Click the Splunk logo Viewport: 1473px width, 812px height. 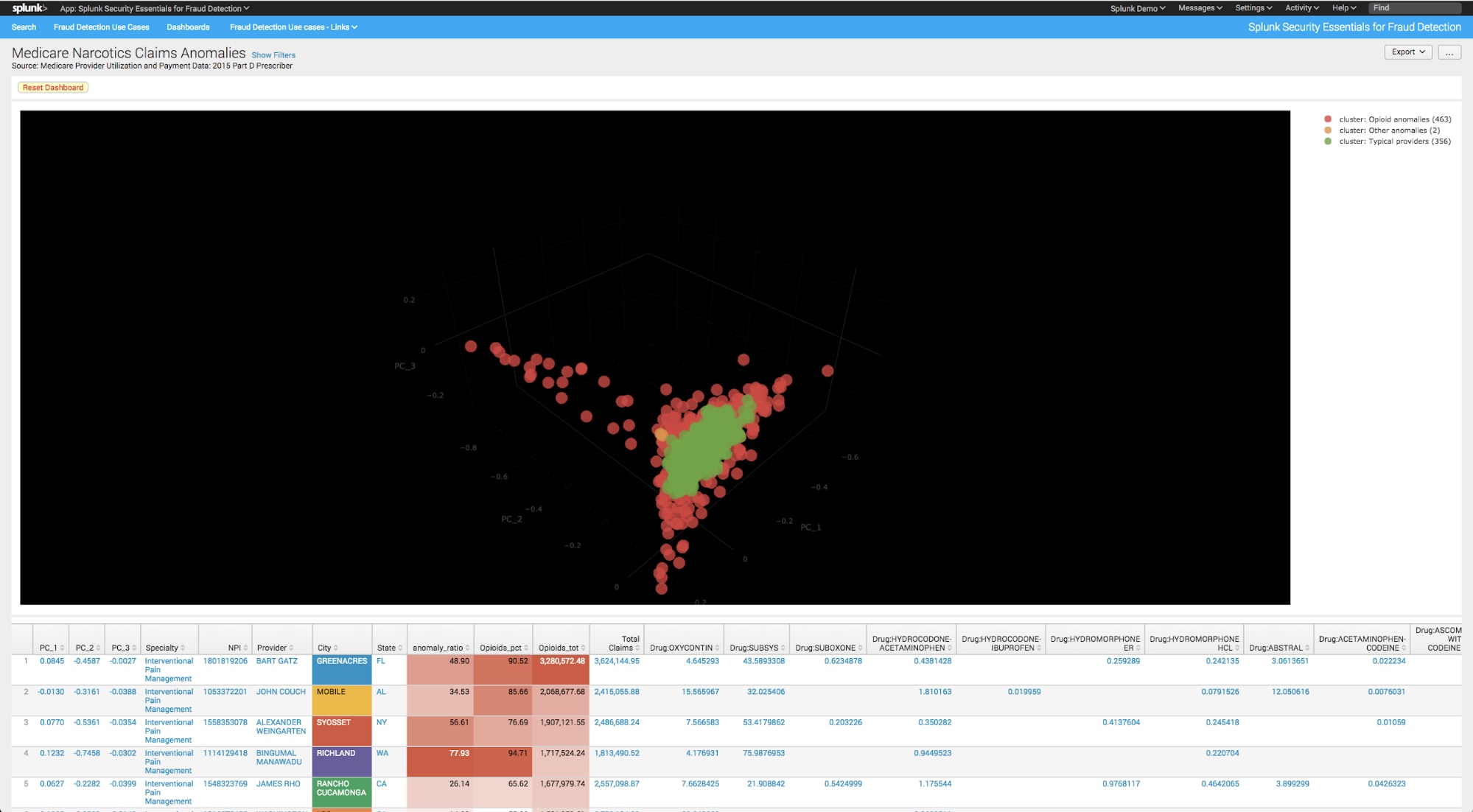click(x=29, y=8)
